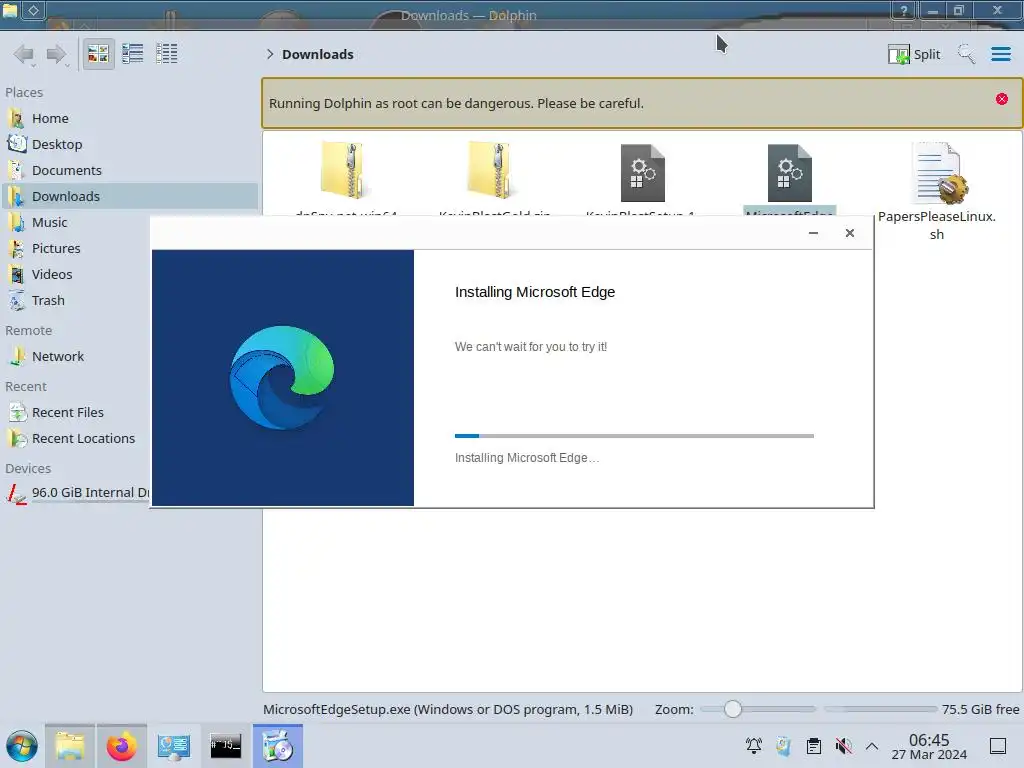Image resolution: width=1024 pixels, height=768 pixels.
Task: Click the installer disc taskbar entry
Action: point(278,746)
